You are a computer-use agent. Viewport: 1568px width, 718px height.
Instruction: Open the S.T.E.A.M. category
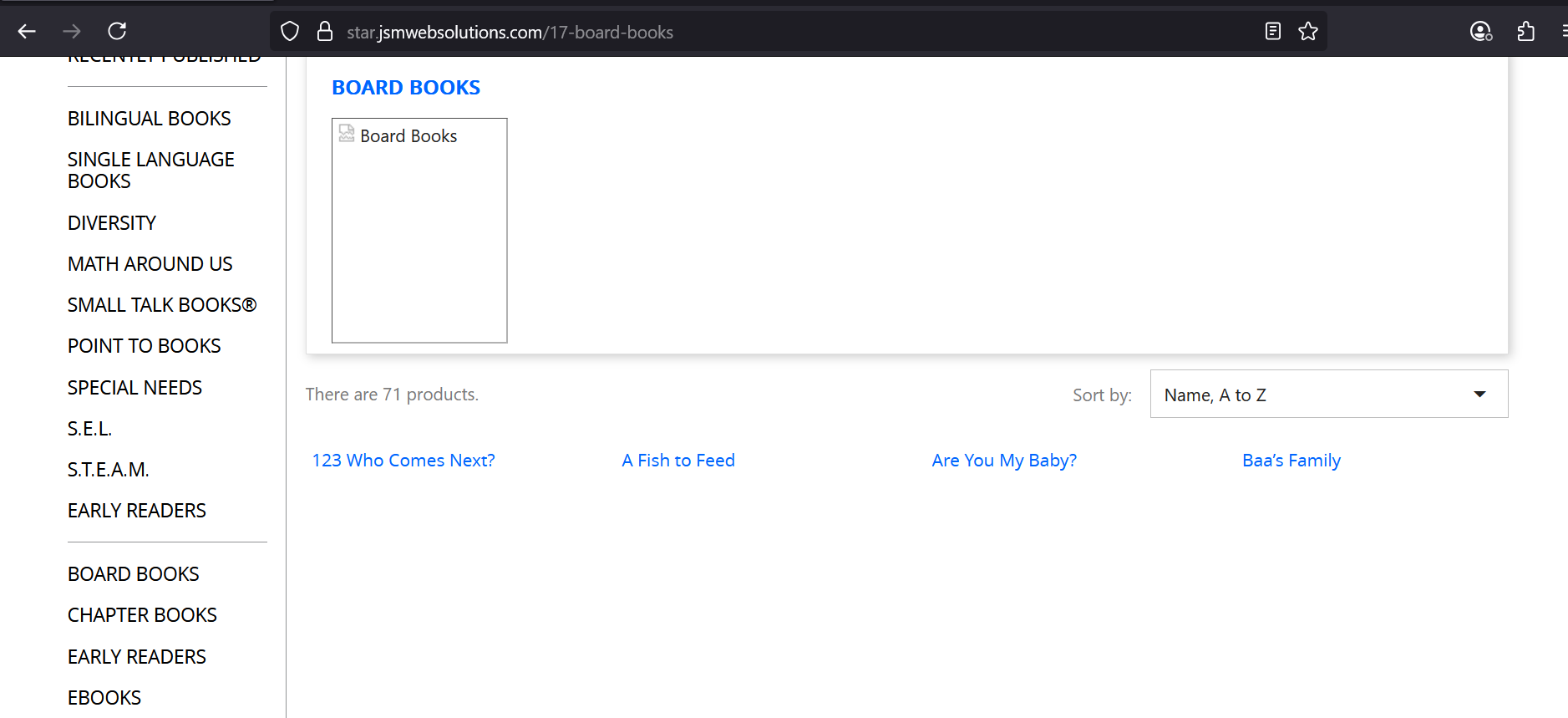[108, 470]
